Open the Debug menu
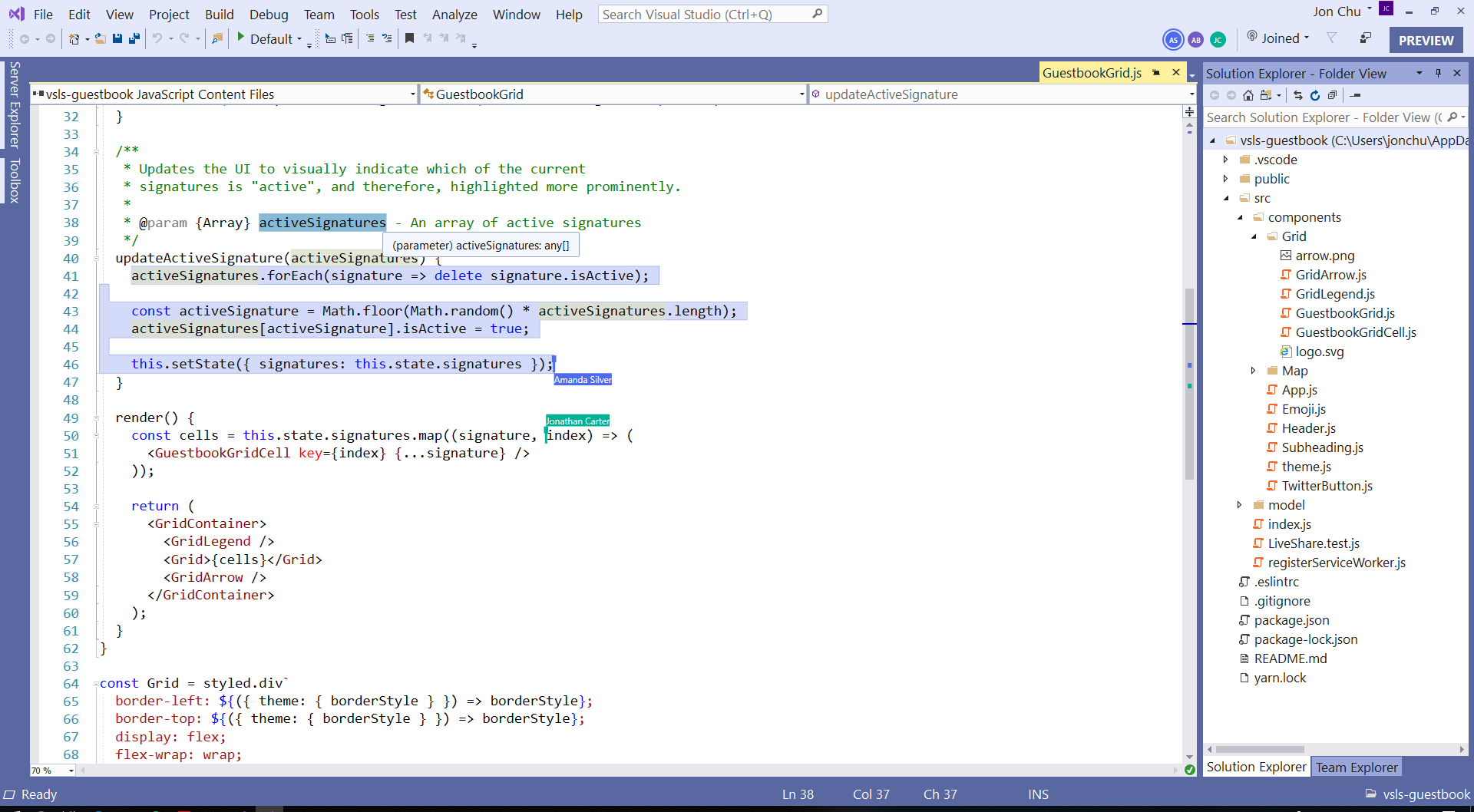Image resolution: width=1474 pixels, height=812 pixels. pos(269,14)
